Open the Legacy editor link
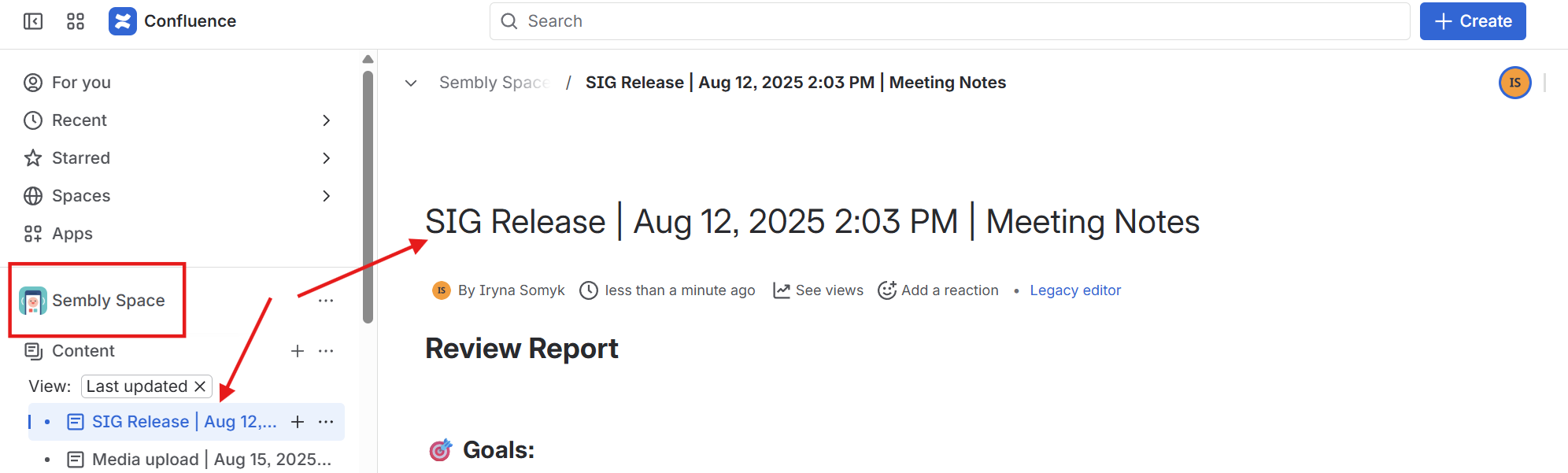 pyautogui.click(x=1075, y=290)
